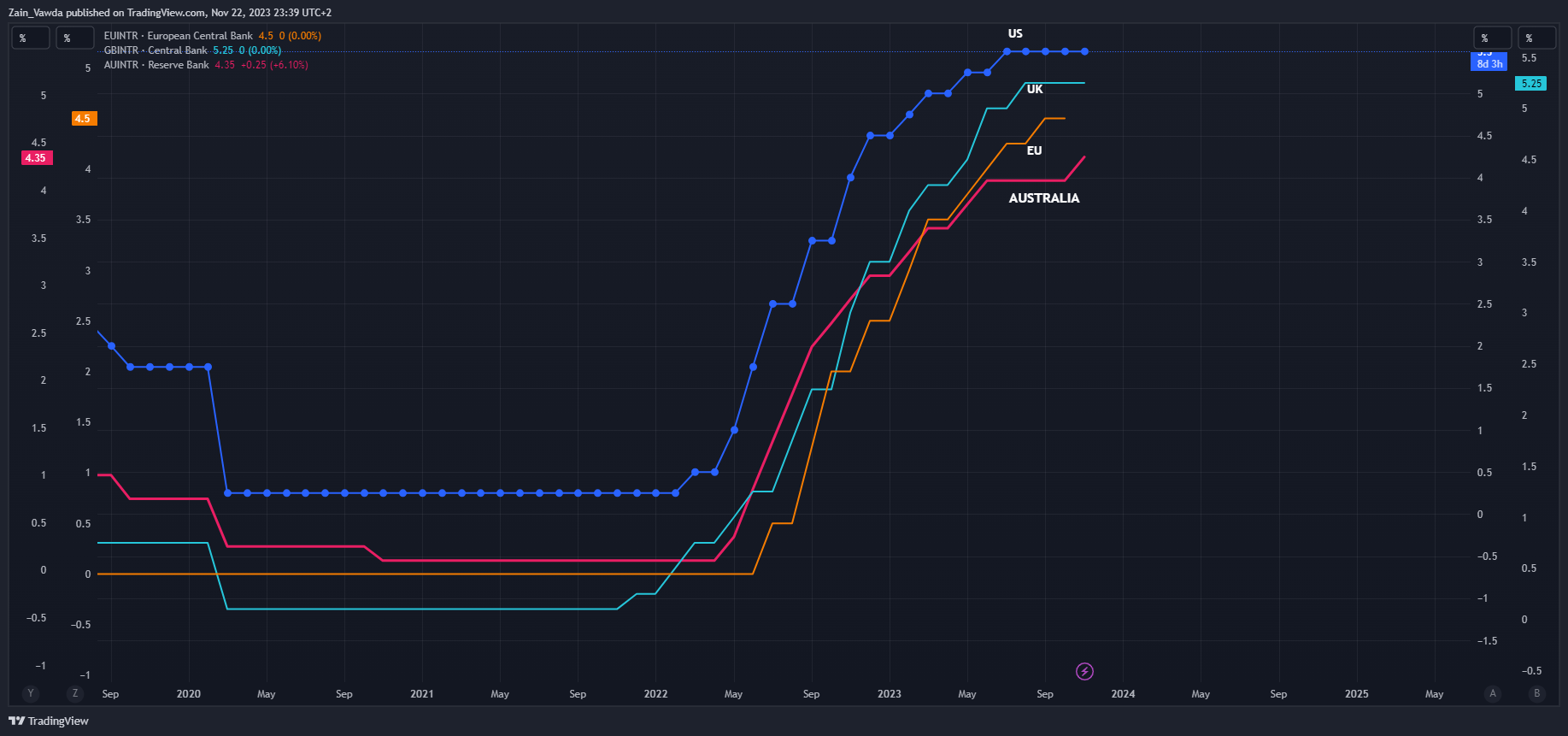Click the '+0.25 (+6.10%)' change value

pyautogui.click(x=274, y=65)
